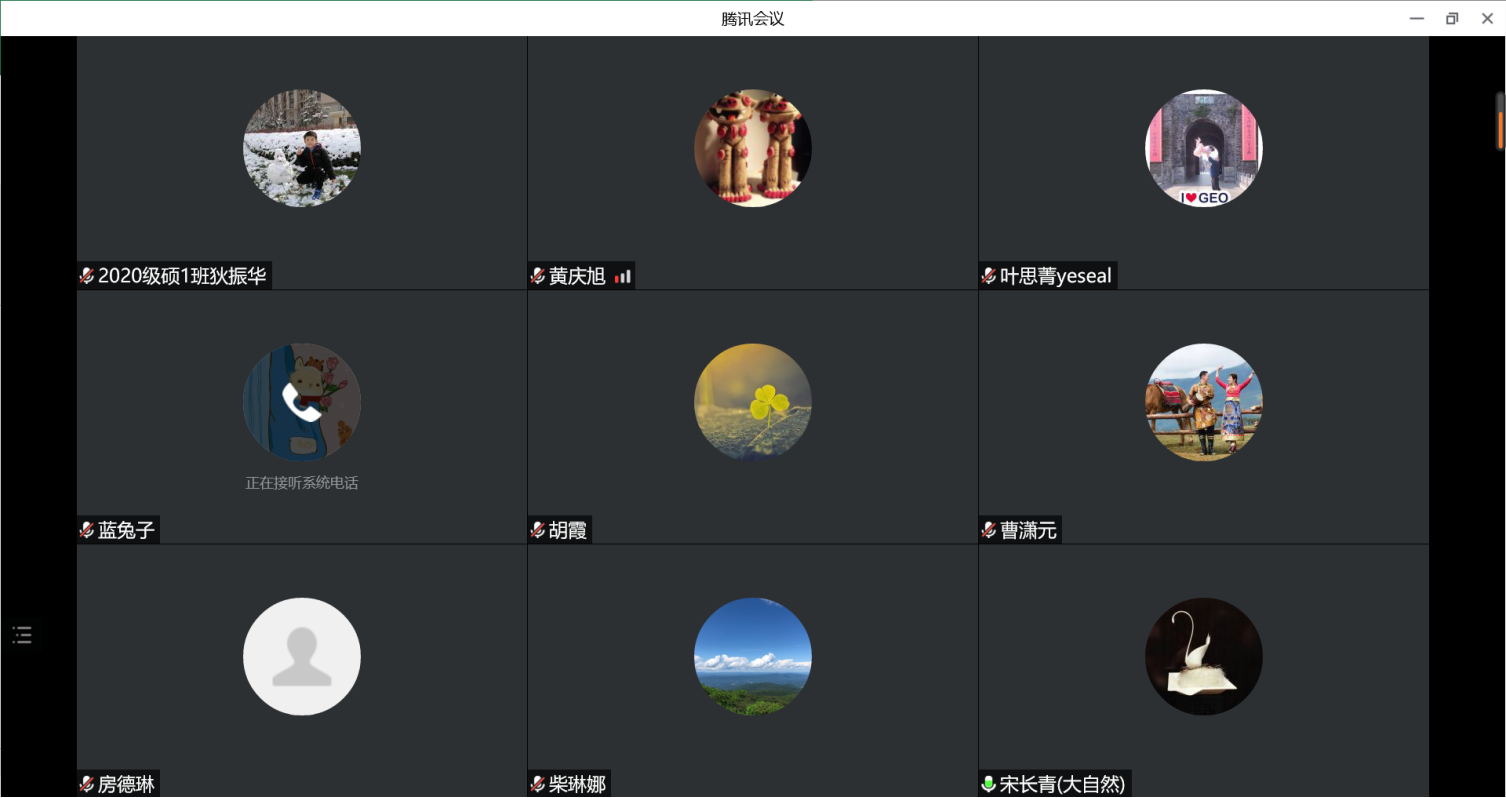Click the yellow clover avatar of 胡霞
1506x798 pixels.
click(x=752, y=402)
